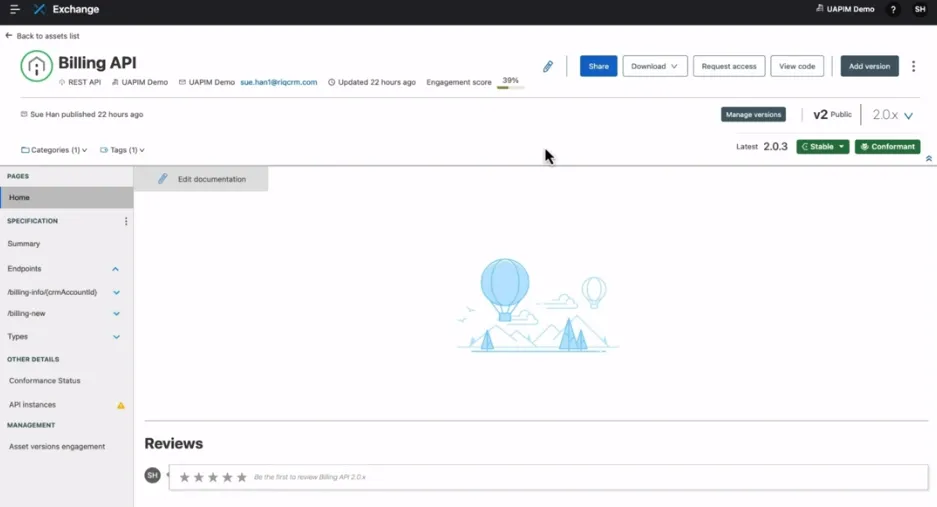This screenshot has width=937, height=507.
Task: Click the third review star
Action: pyautogui.click(x=213, y=477)
